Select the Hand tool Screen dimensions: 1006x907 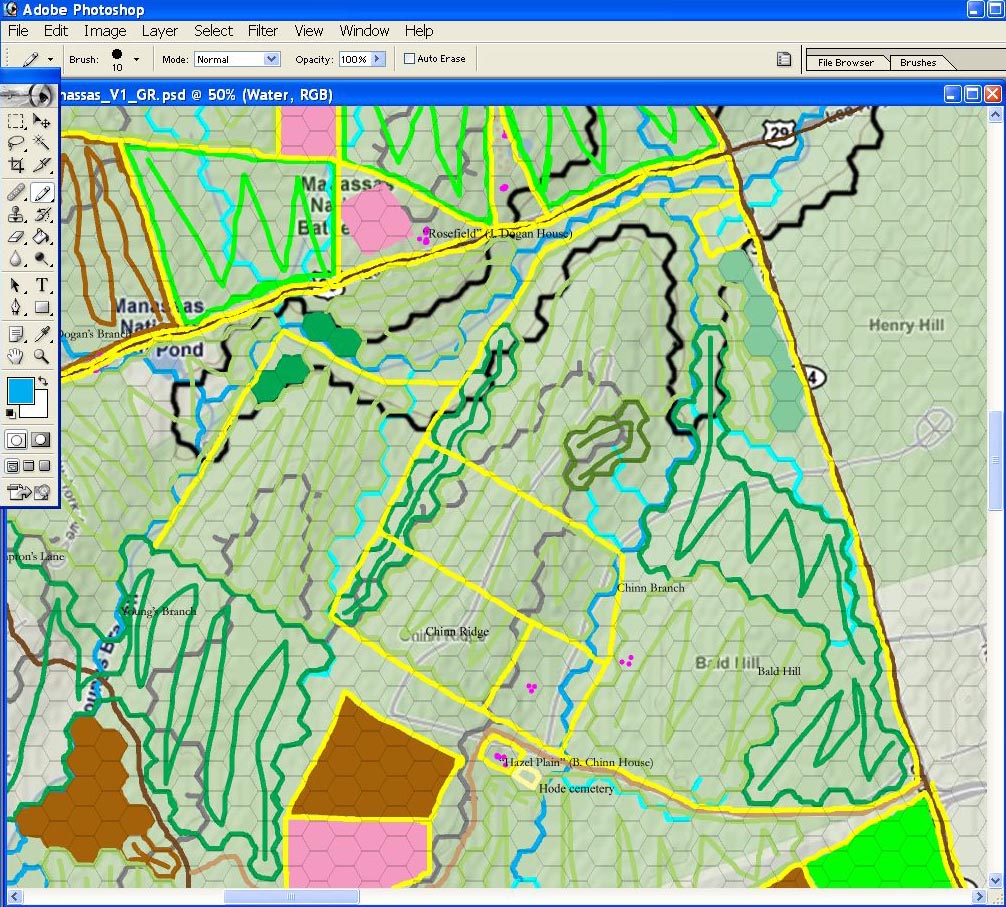[16, 356]
